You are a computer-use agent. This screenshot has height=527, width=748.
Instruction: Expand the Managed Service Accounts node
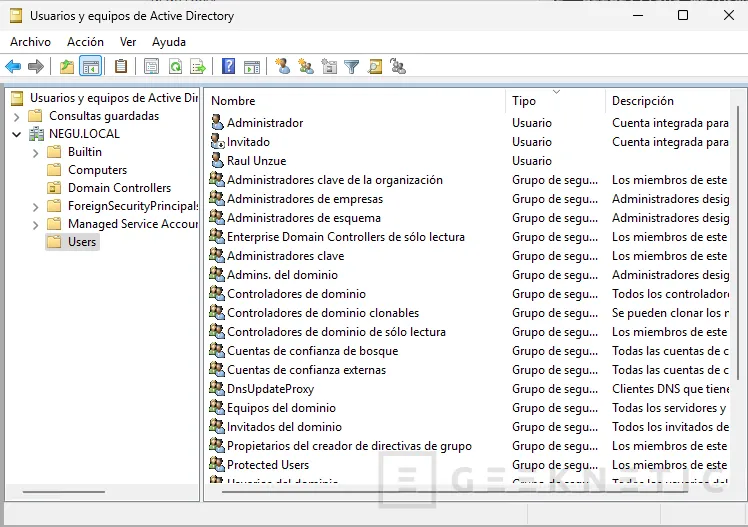pos(35,225)
